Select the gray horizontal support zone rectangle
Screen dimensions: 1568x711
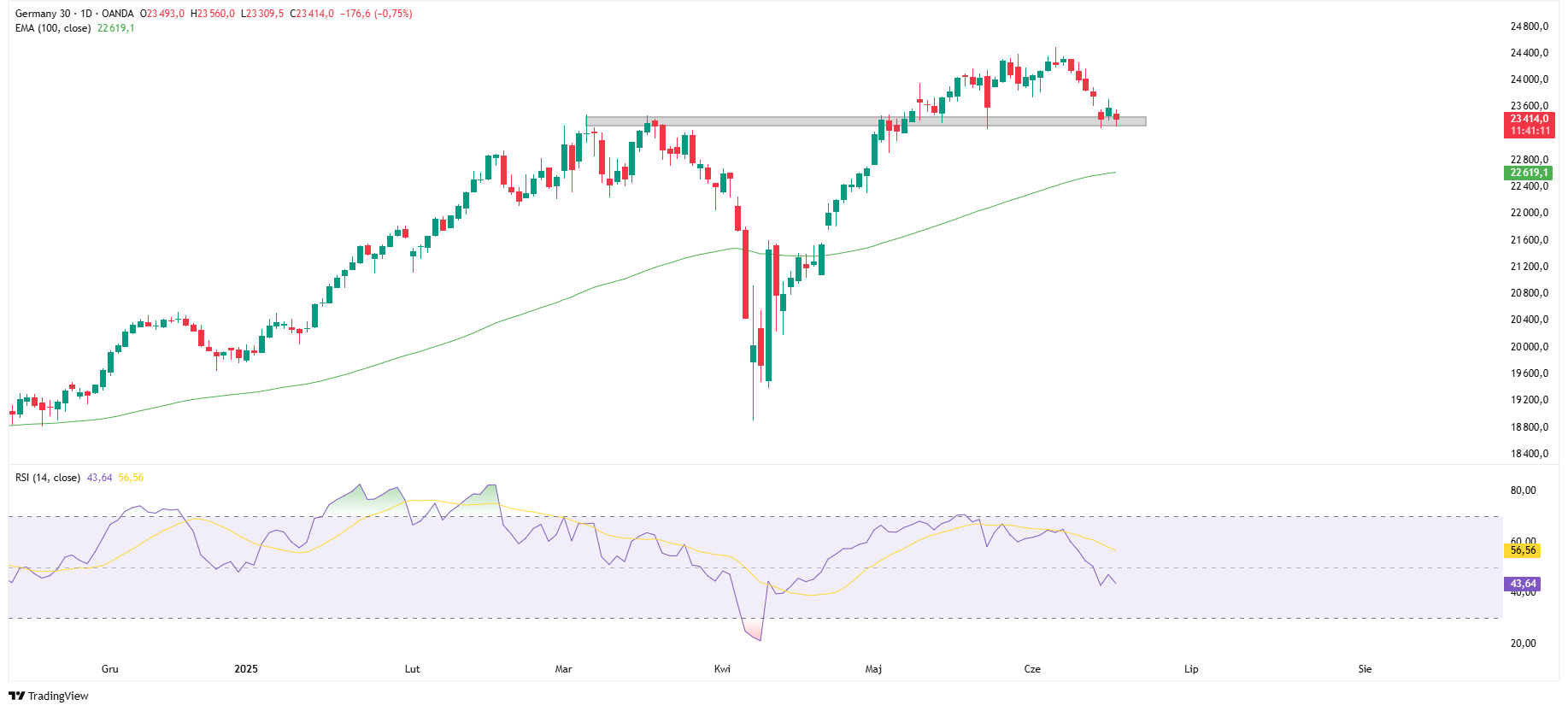(x=866, y=121)
